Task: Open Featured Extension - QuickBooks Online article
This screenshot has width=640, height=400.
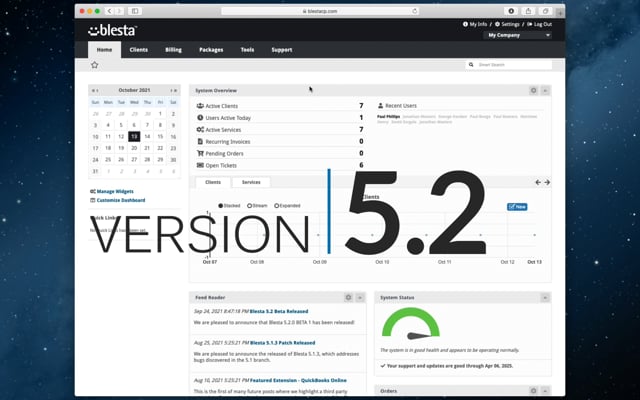Action: [x=298, y=380]
